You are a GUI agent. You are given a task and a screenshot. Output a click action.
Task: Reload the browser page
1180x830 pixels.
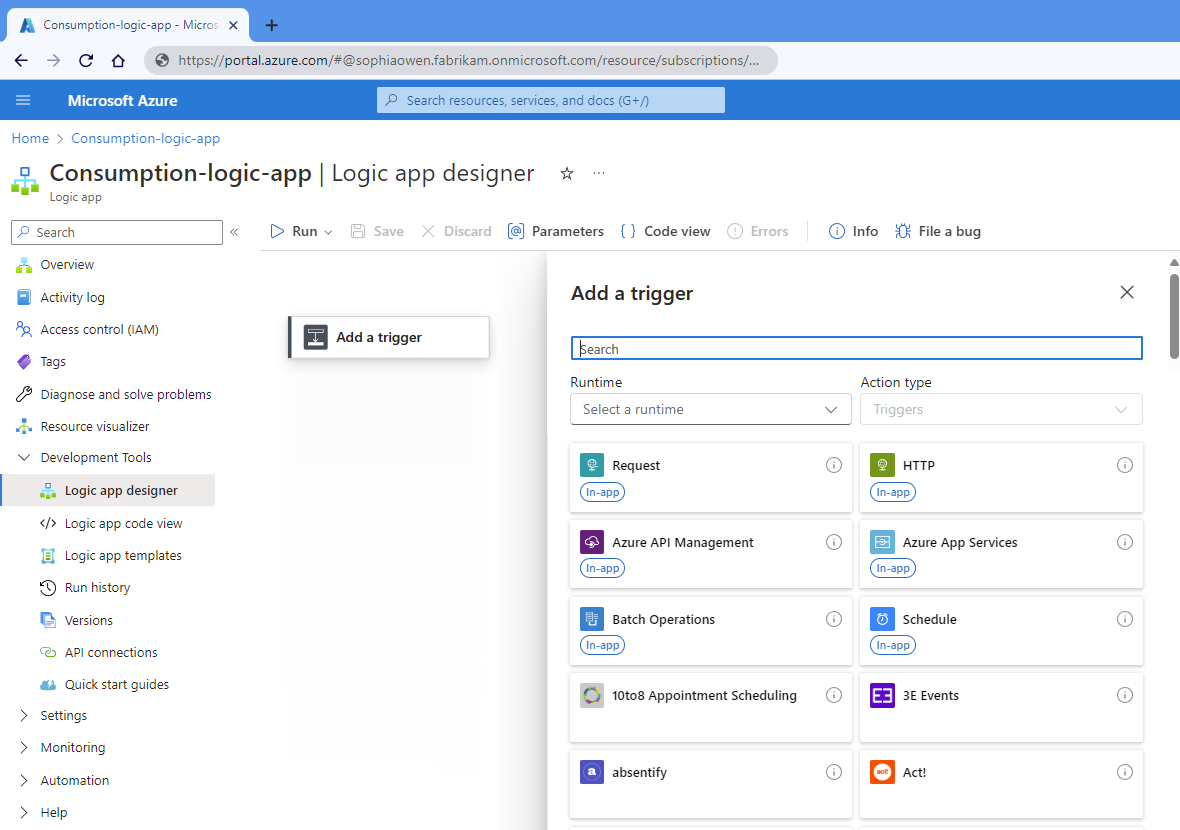[86, 60]
